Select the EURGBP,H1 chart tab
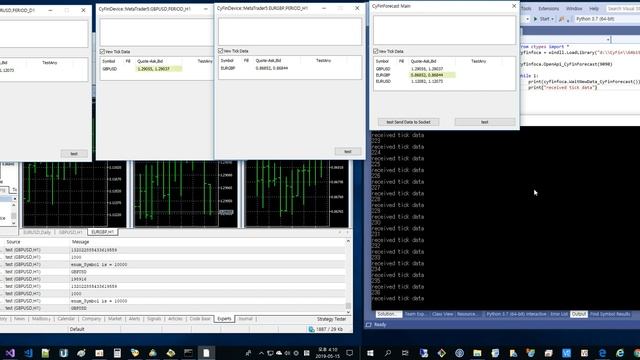This screenshot has height=360, width=640. pos(102,232)
